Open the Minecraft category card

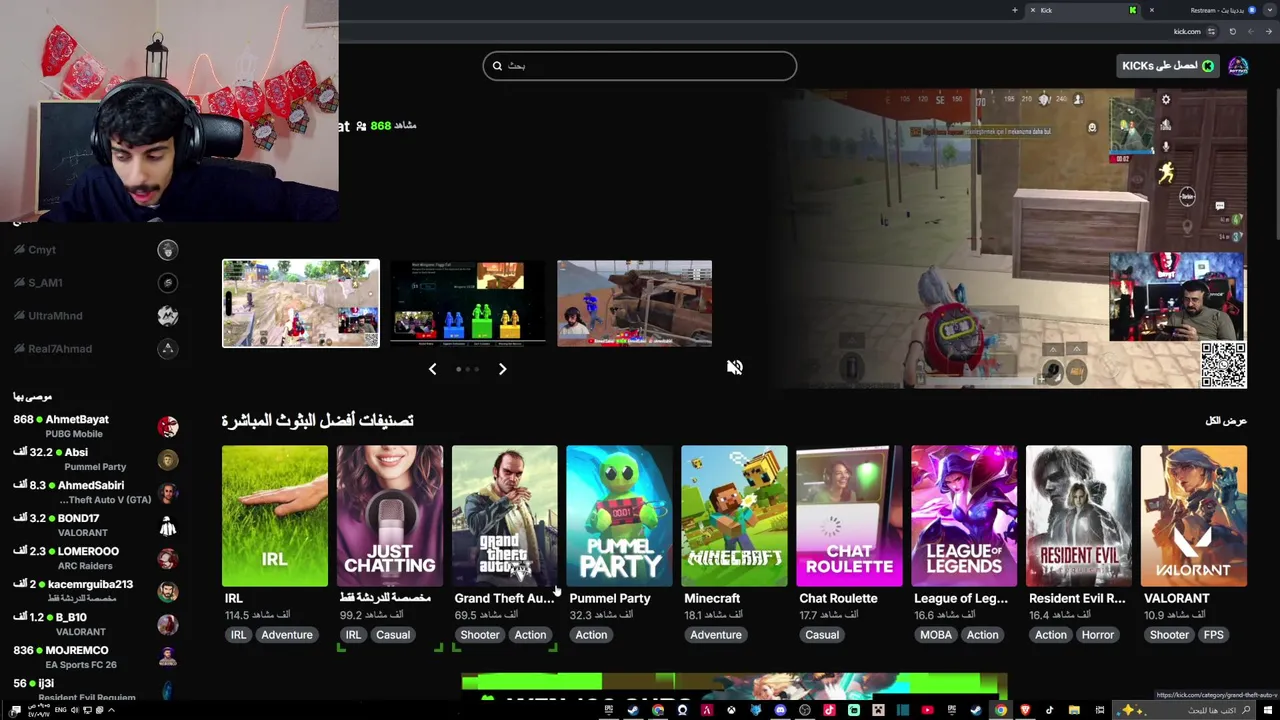tap(735, 516)
